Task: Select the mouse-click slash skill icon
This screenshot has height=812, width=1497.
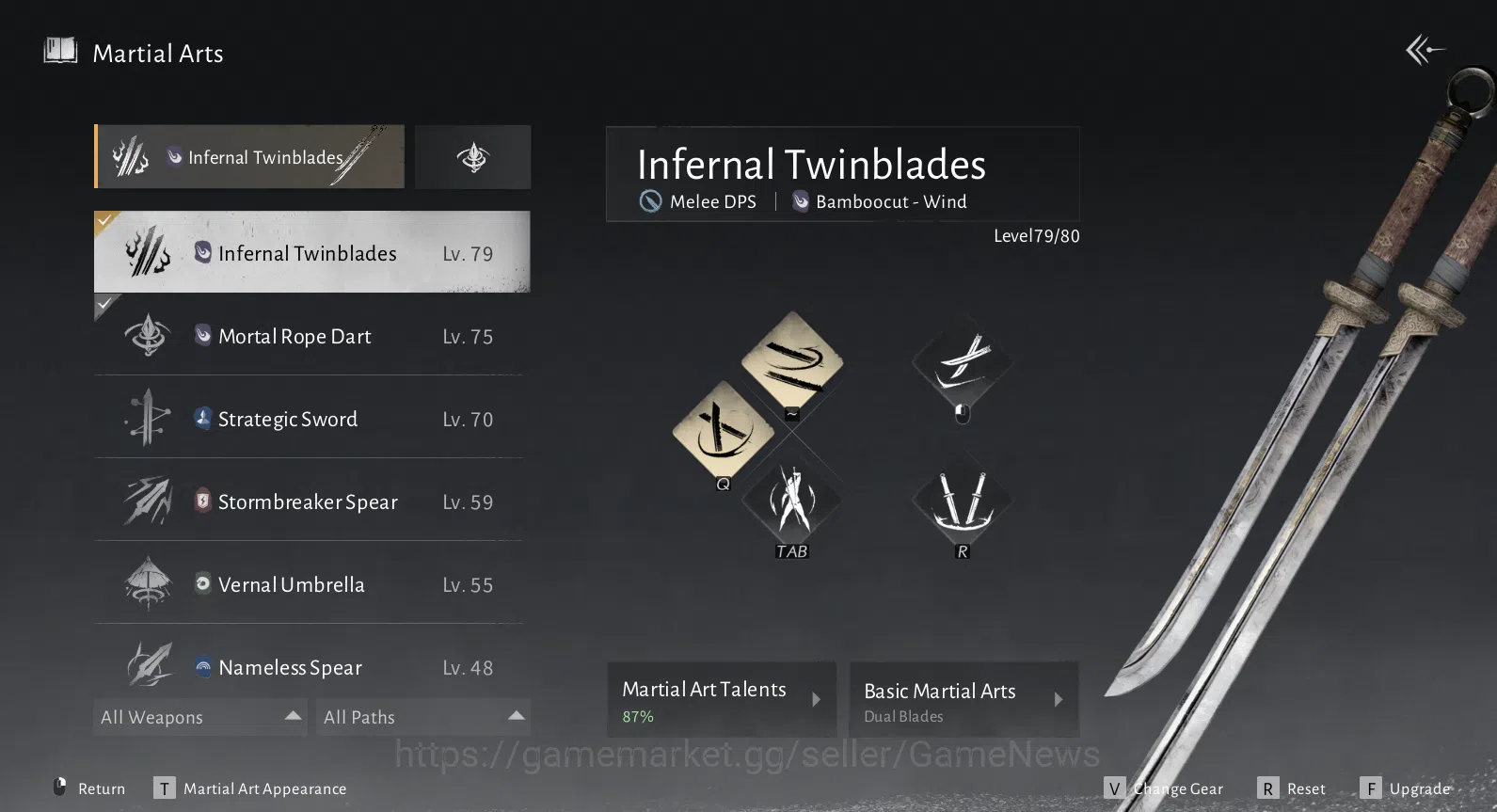Action: coord(963,362)
